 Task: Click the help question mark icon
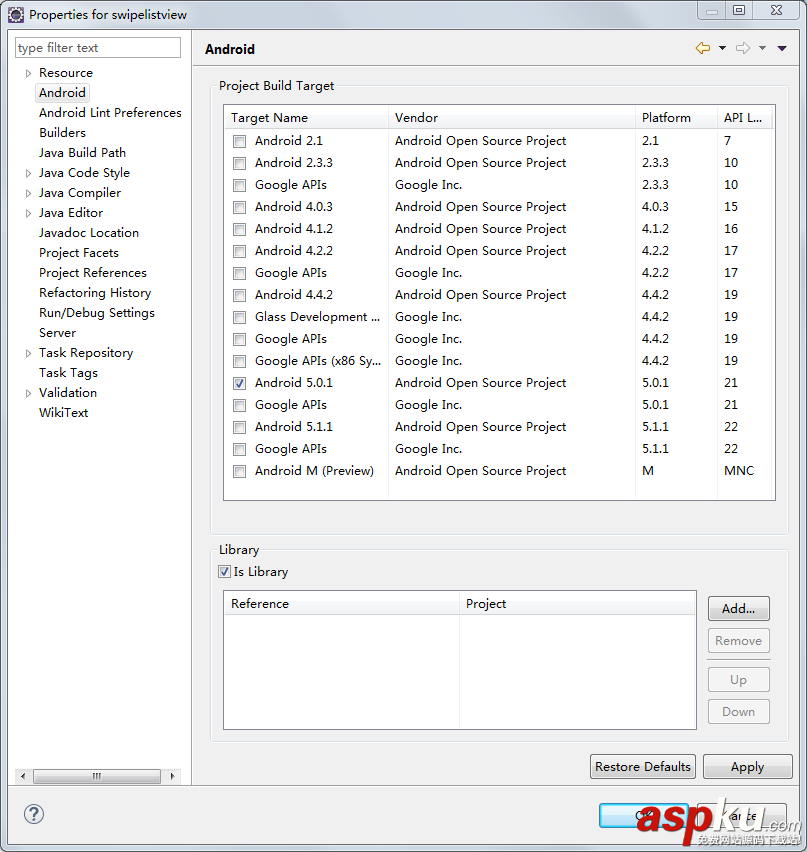pos(34,814)
